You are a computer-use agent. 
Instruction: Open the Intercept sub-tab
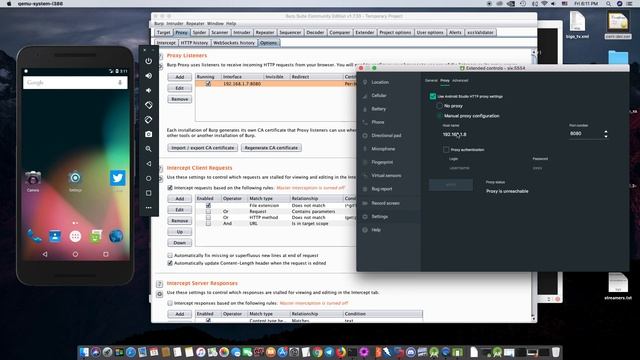(166, 42)
